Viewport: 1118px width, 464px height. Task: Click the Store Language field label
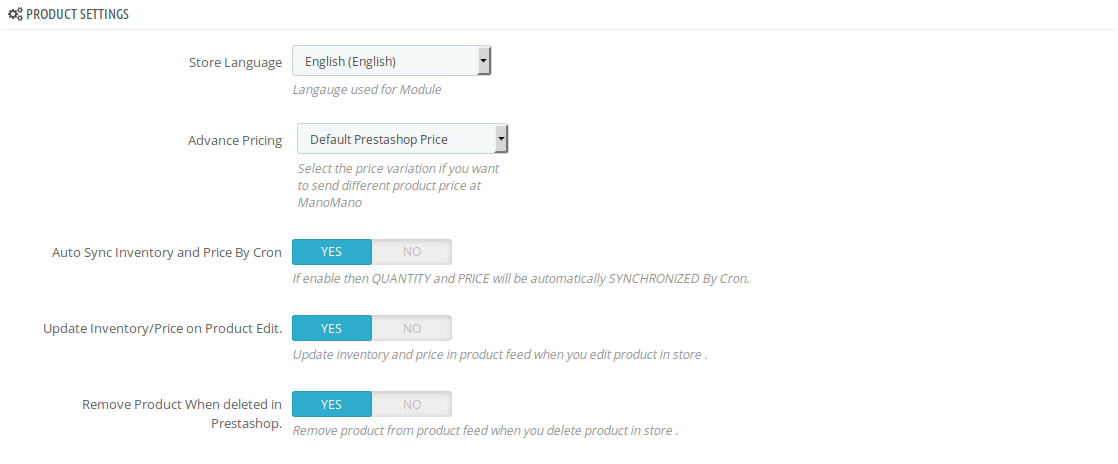click(x=235, y=62)
